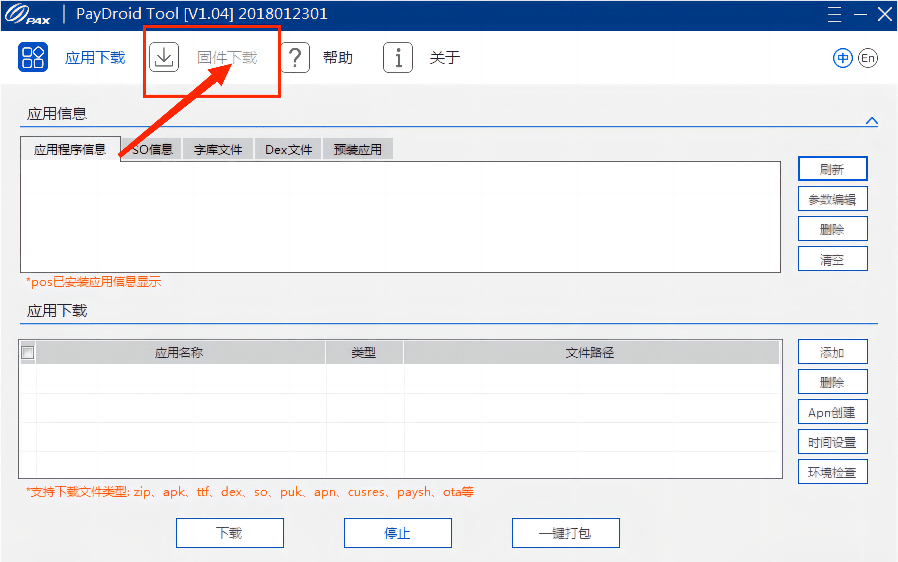Click the 刷新 button

pos(833,169)
